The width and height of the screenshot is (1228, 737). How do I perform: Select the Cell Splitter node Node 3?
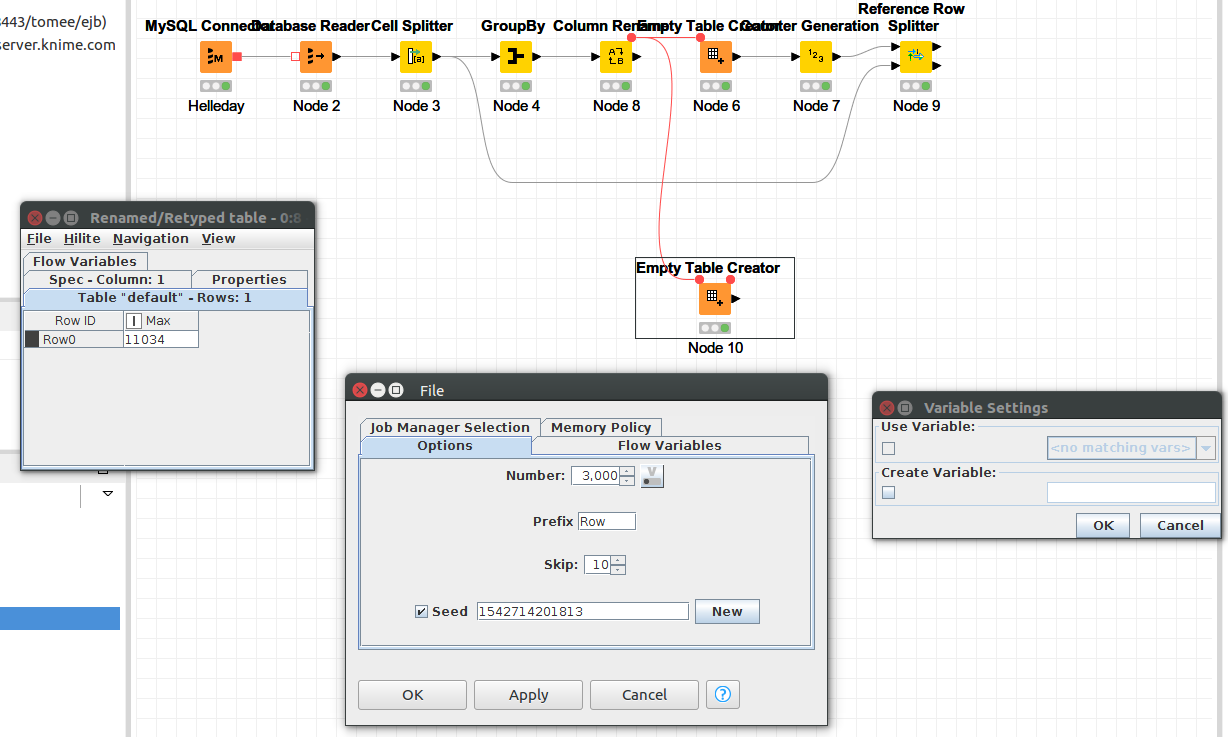(416, 57)
